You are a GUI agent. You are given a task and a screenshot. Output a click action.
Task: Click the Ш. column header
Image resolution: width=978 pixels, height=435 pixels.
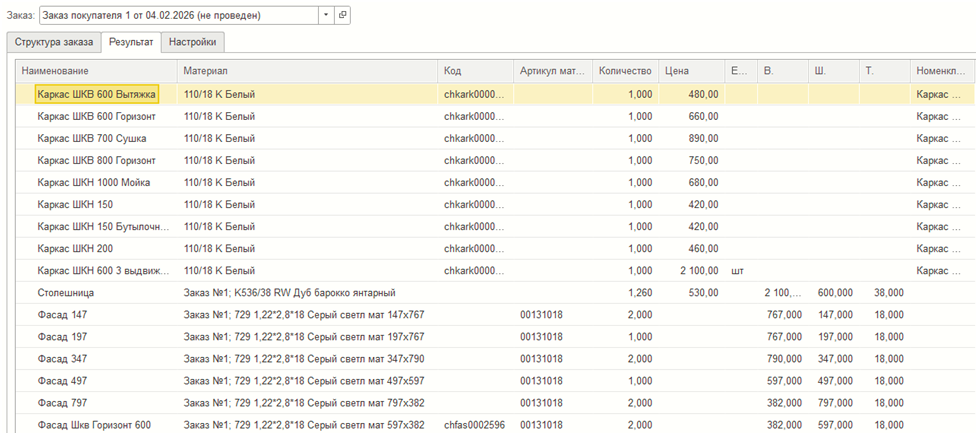click(x=834, y=71)
